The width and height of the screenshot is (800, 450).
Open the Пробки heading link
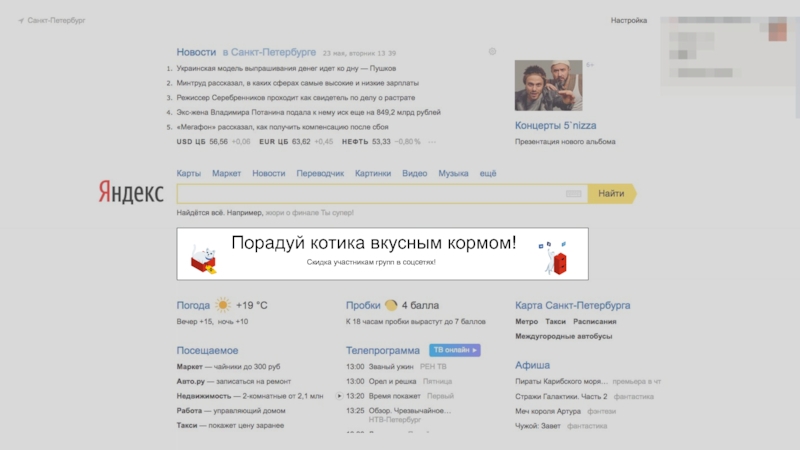tap(363, 305)
